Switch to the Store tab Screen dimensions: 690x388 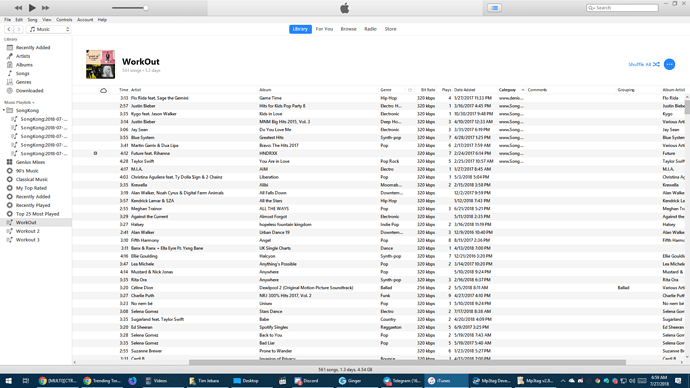391,29
